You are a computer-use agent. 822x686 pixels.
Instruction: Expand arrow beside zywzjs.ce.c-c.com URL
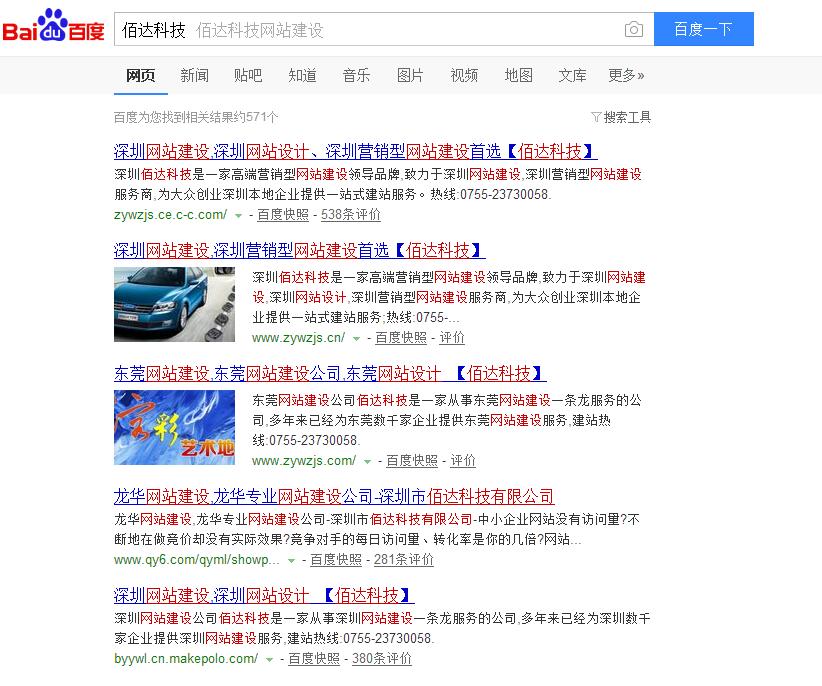point(239,215)
